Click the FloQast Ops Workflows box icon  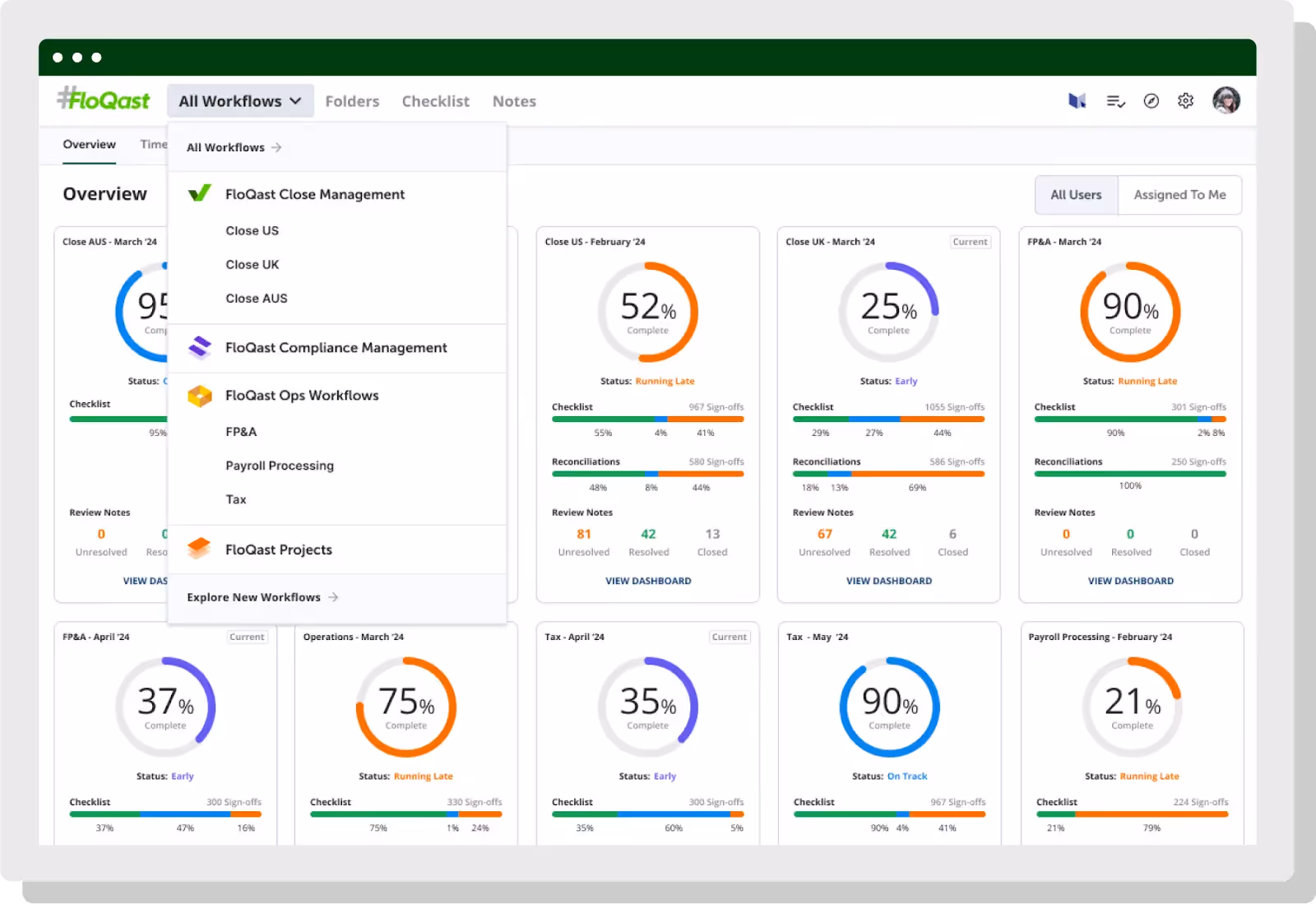(x=198, y=396)
